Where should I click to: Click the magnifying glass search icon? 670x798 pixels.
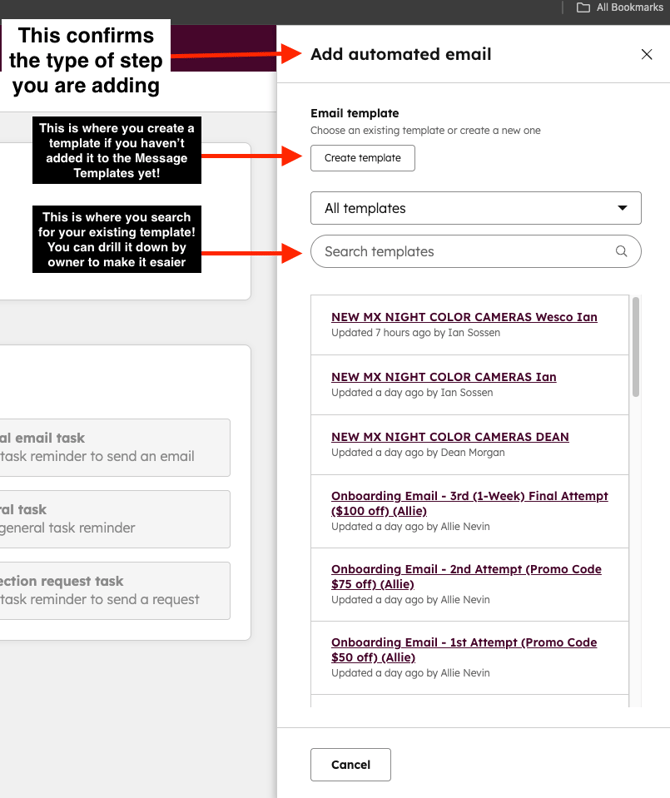621,252
